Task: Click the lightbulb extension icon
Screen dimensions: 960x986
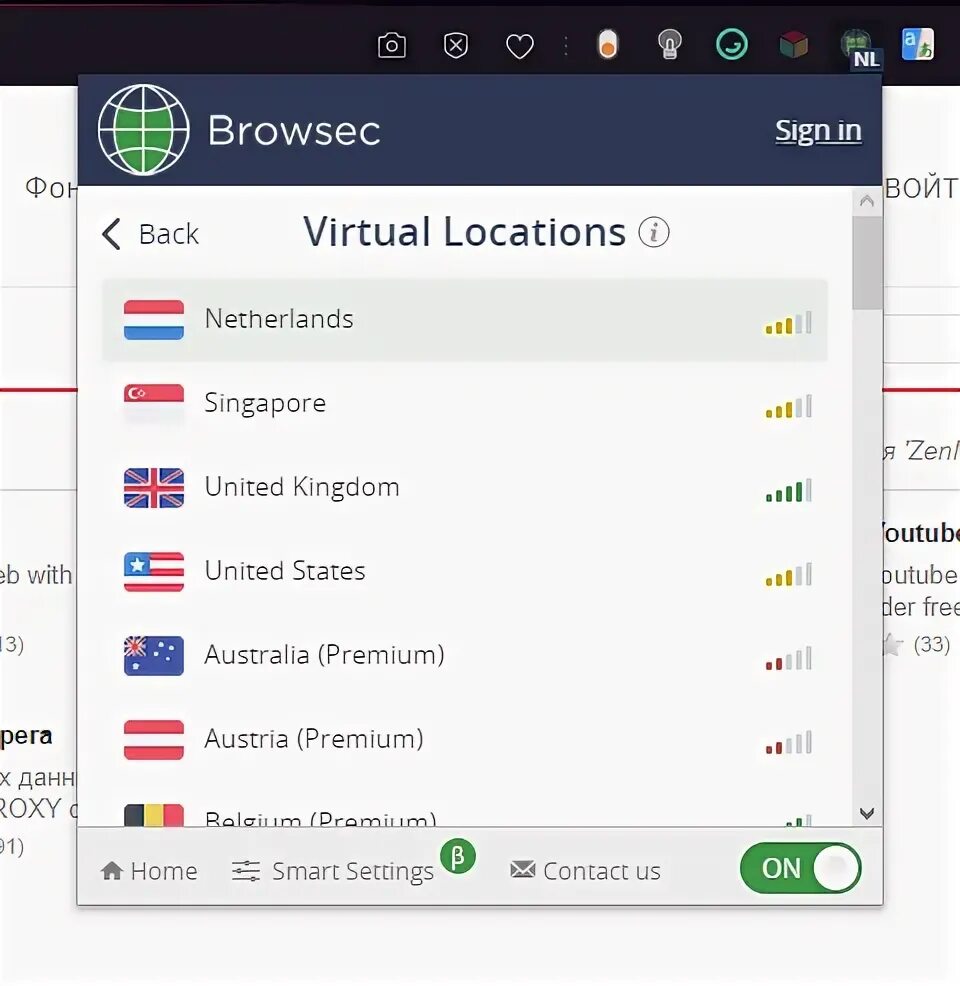Action: tap(670, 44)
